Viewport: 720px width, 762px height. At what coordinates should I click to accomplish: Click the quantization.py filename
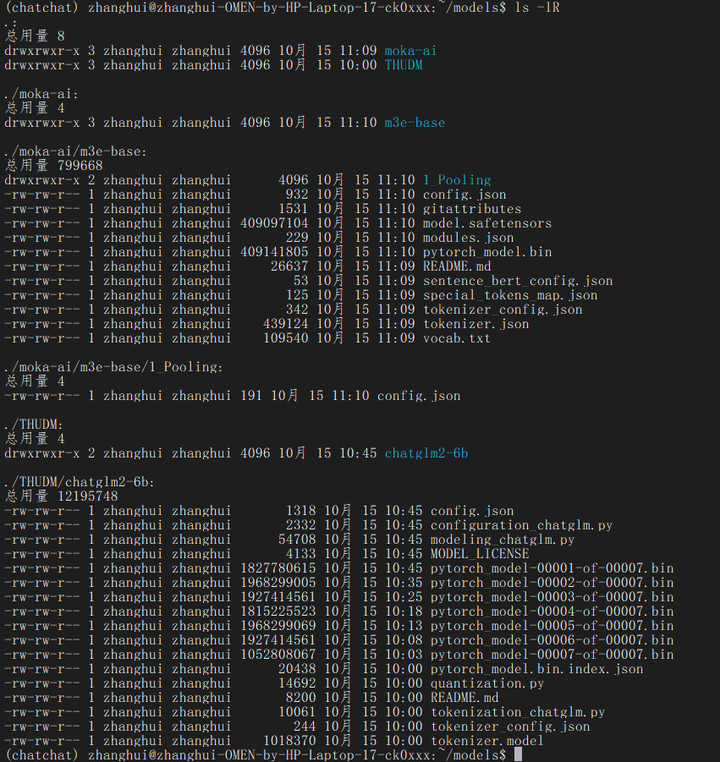coord(487,683)
